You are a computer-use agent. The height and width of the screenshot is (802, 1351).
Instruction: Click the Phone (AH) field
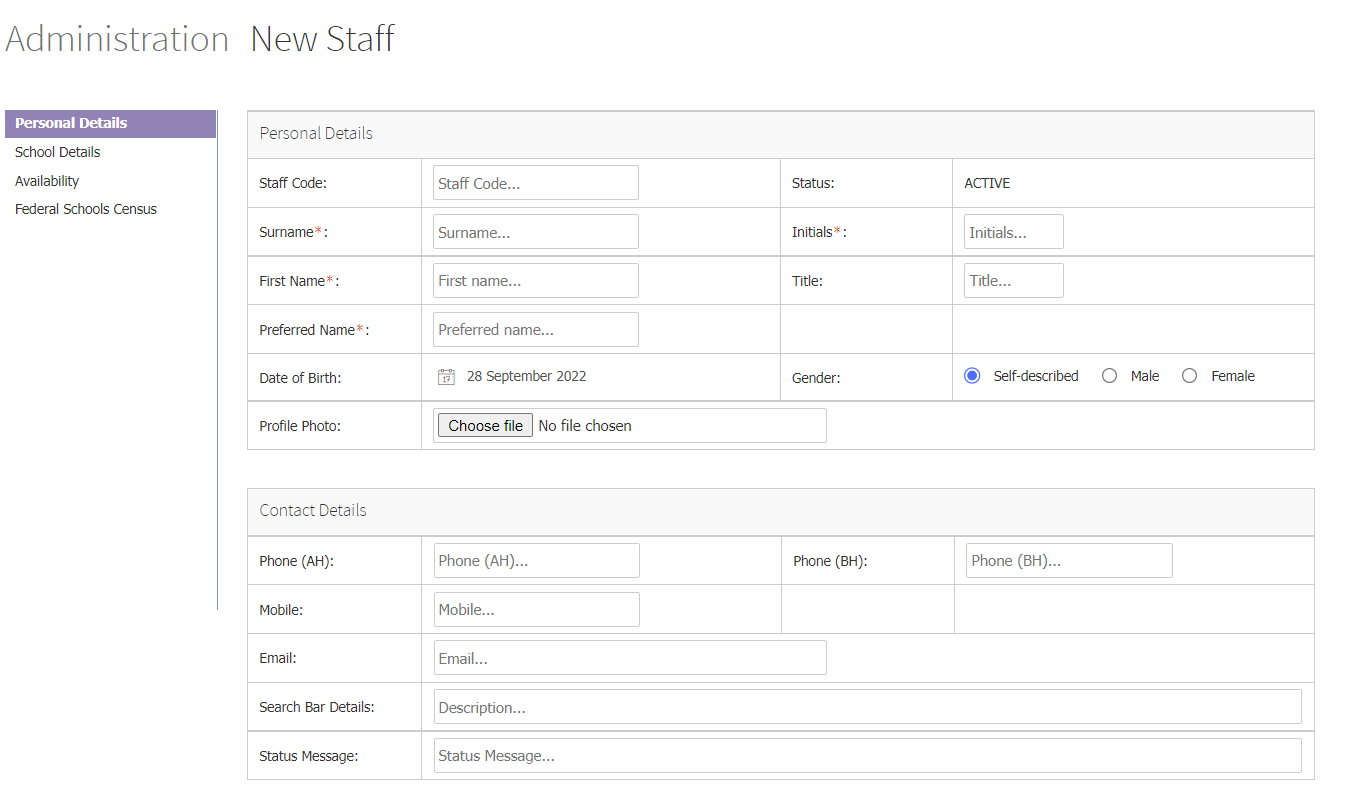pyautogui.click(x=536, y=560)
